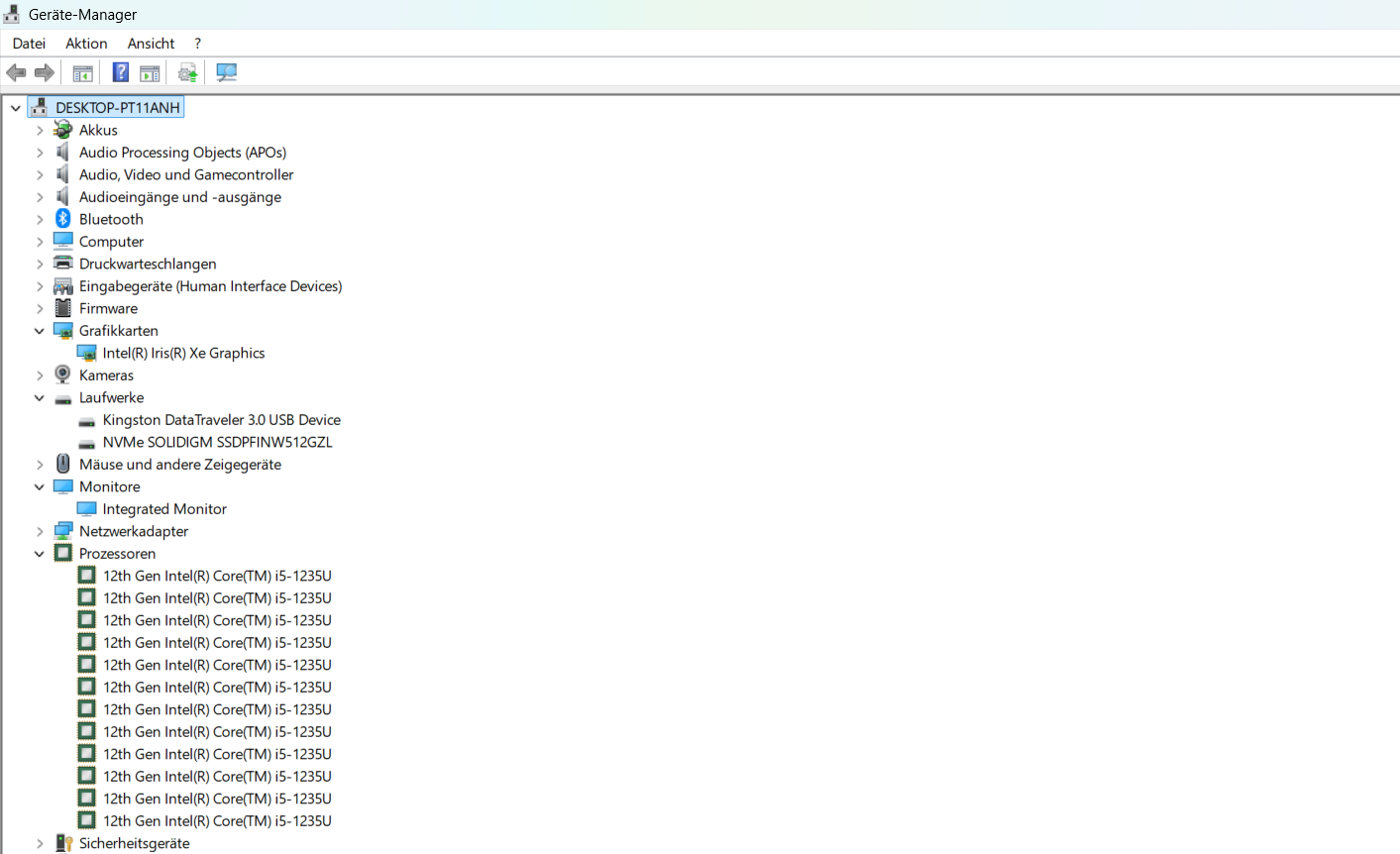Open Help via the blue question-mark icon
The width and height of the screenshot is (1400, 854).
tap(121, 72)
